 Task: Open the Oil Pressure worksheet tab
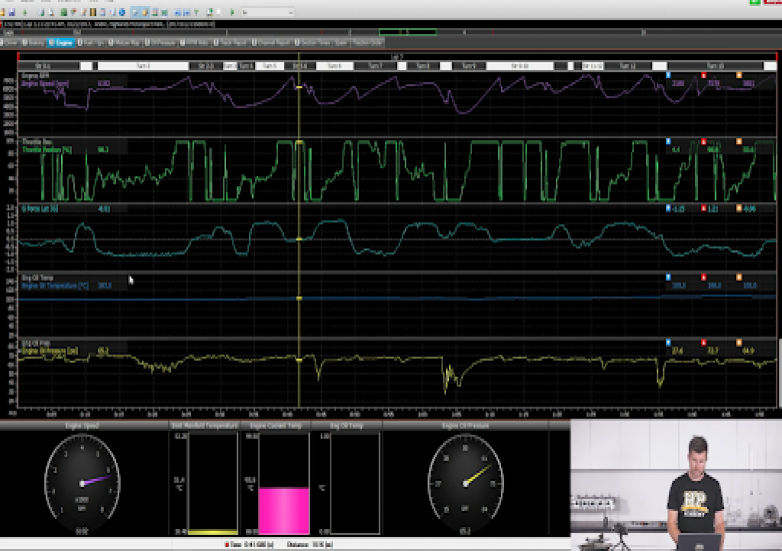click(x=161, y=43)
